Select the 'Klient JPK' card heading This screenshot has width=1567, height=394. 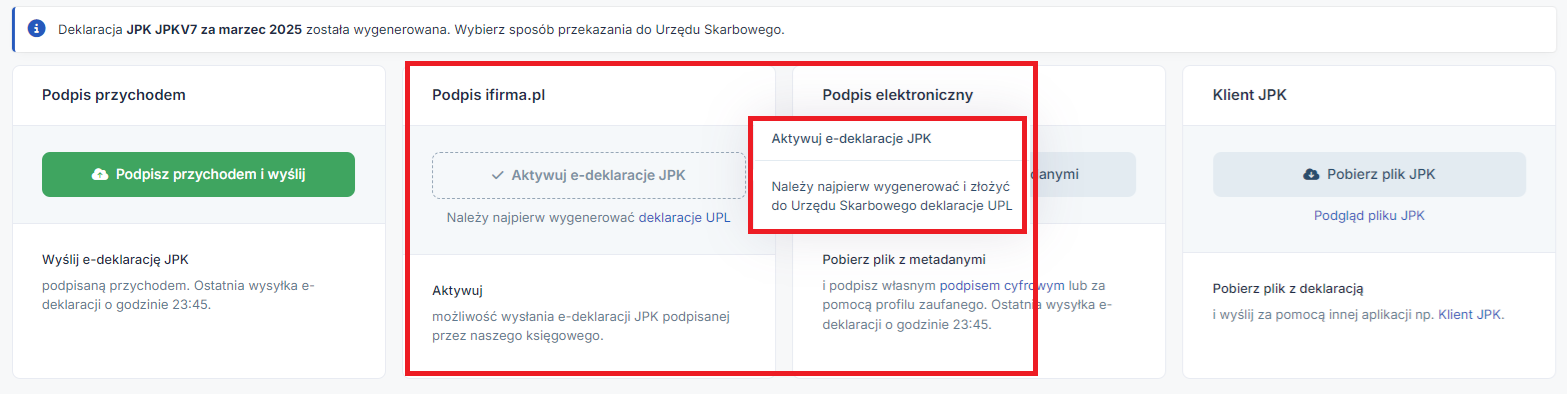tap(1249, 95)
